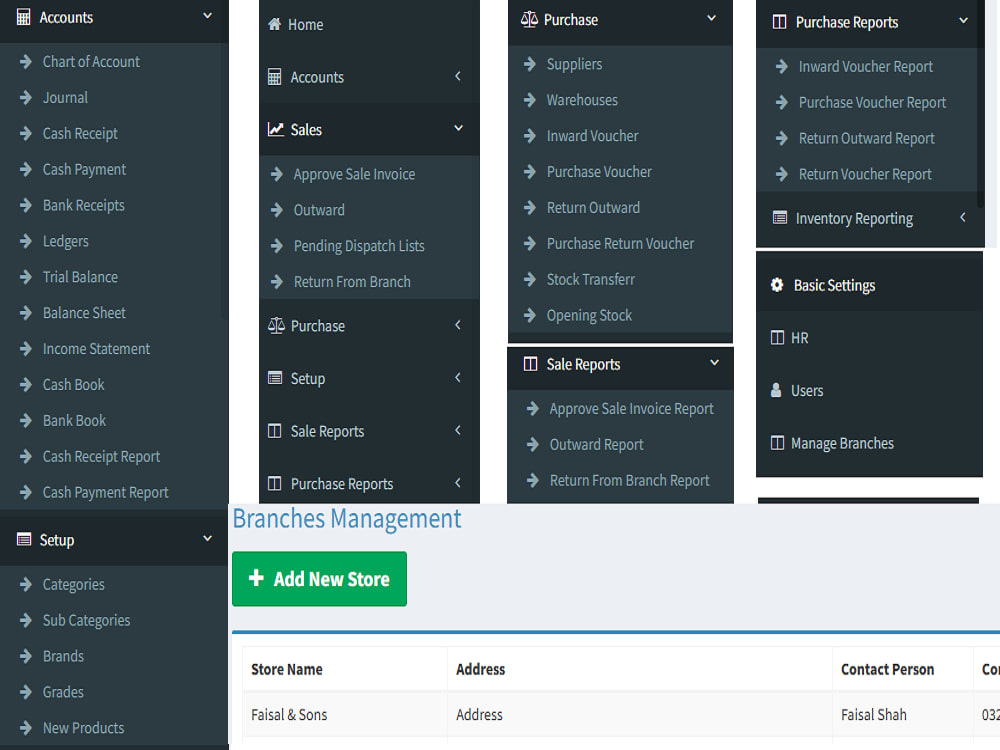This screenshot has width=1000, height=750.
Task: Click the Sales line chart icon
Action: tap(276, 129)
